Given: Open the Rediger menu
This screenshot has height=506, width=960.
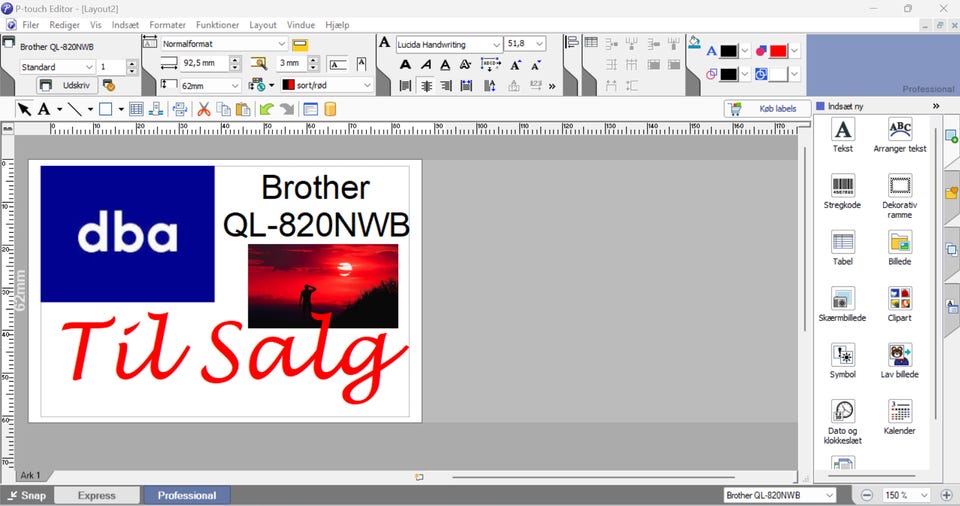Looking at the screenshot, I should [x=64, y=25].
